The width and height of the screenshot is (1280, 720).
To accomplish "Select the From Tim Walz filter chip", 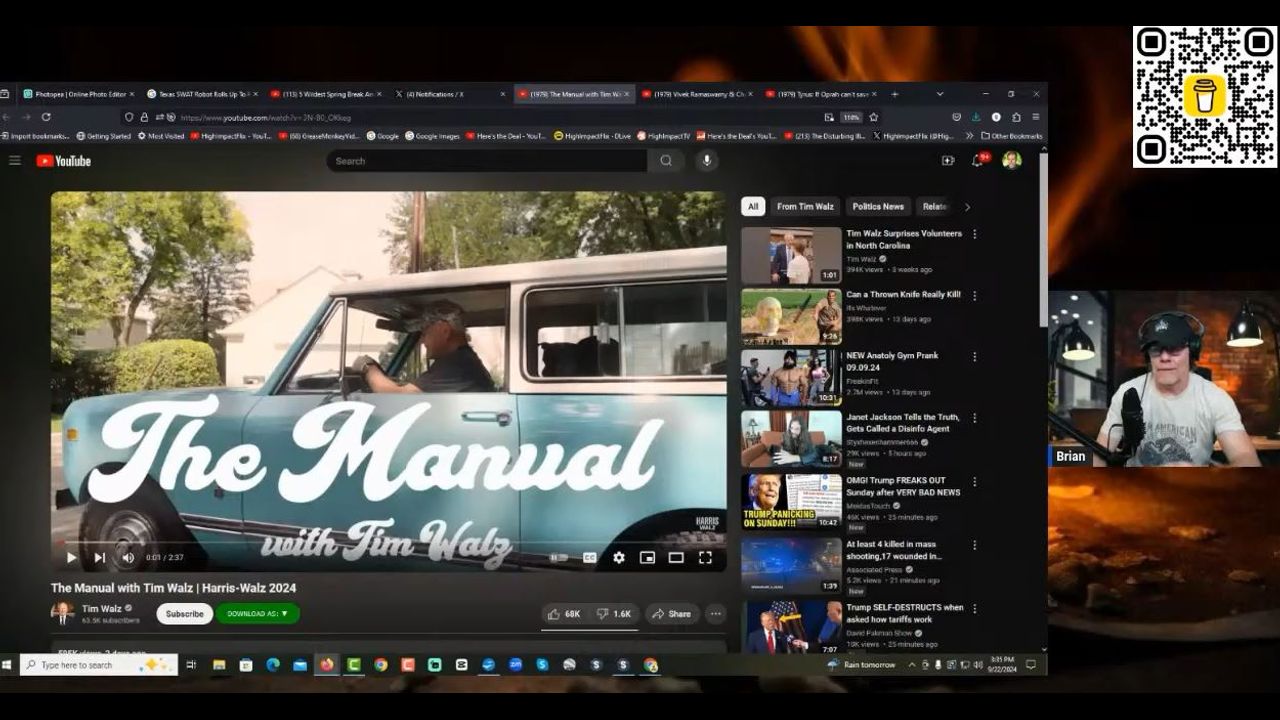I will 805,207.
